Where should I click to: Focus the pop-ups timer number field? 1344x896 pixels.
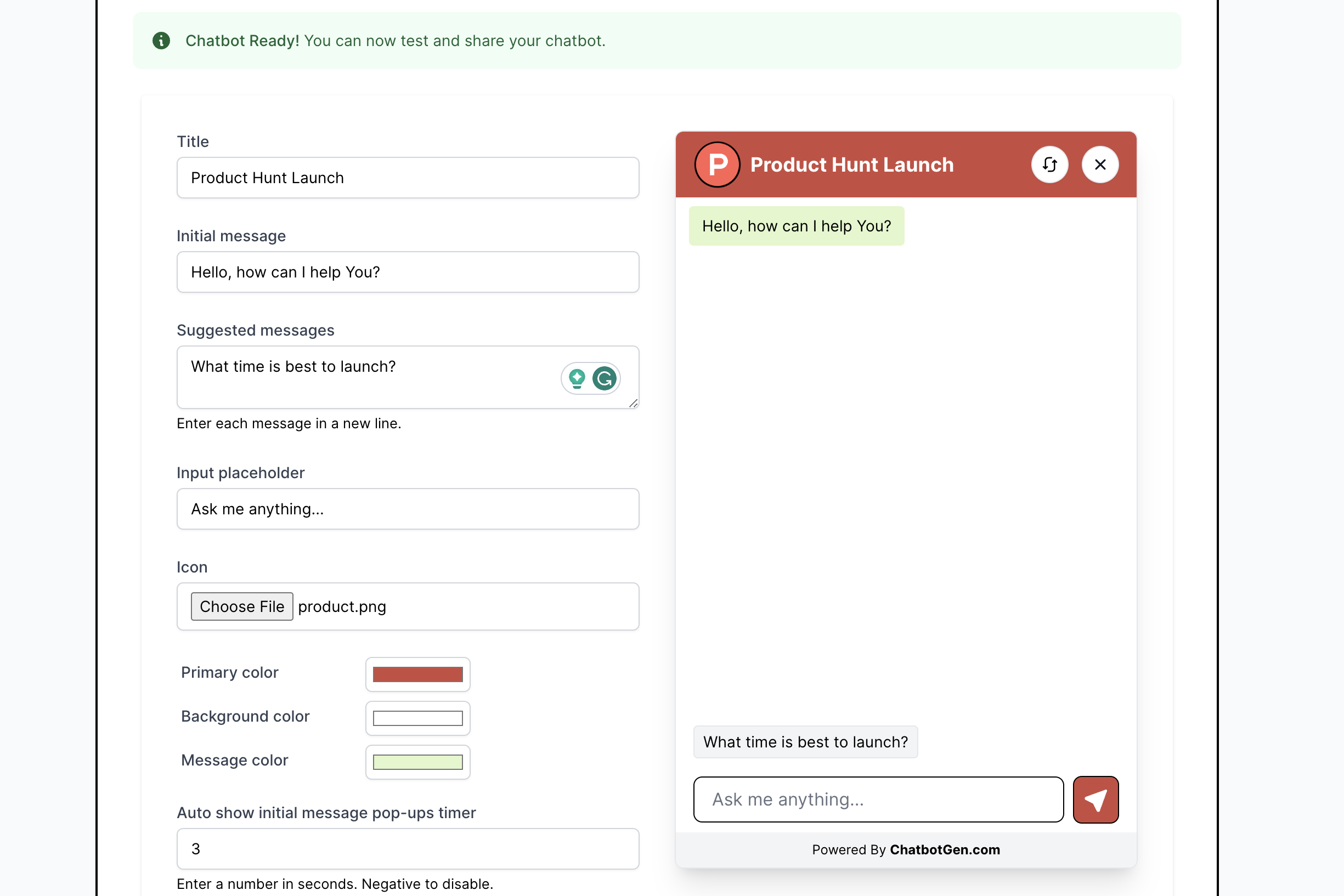[408, 849]
